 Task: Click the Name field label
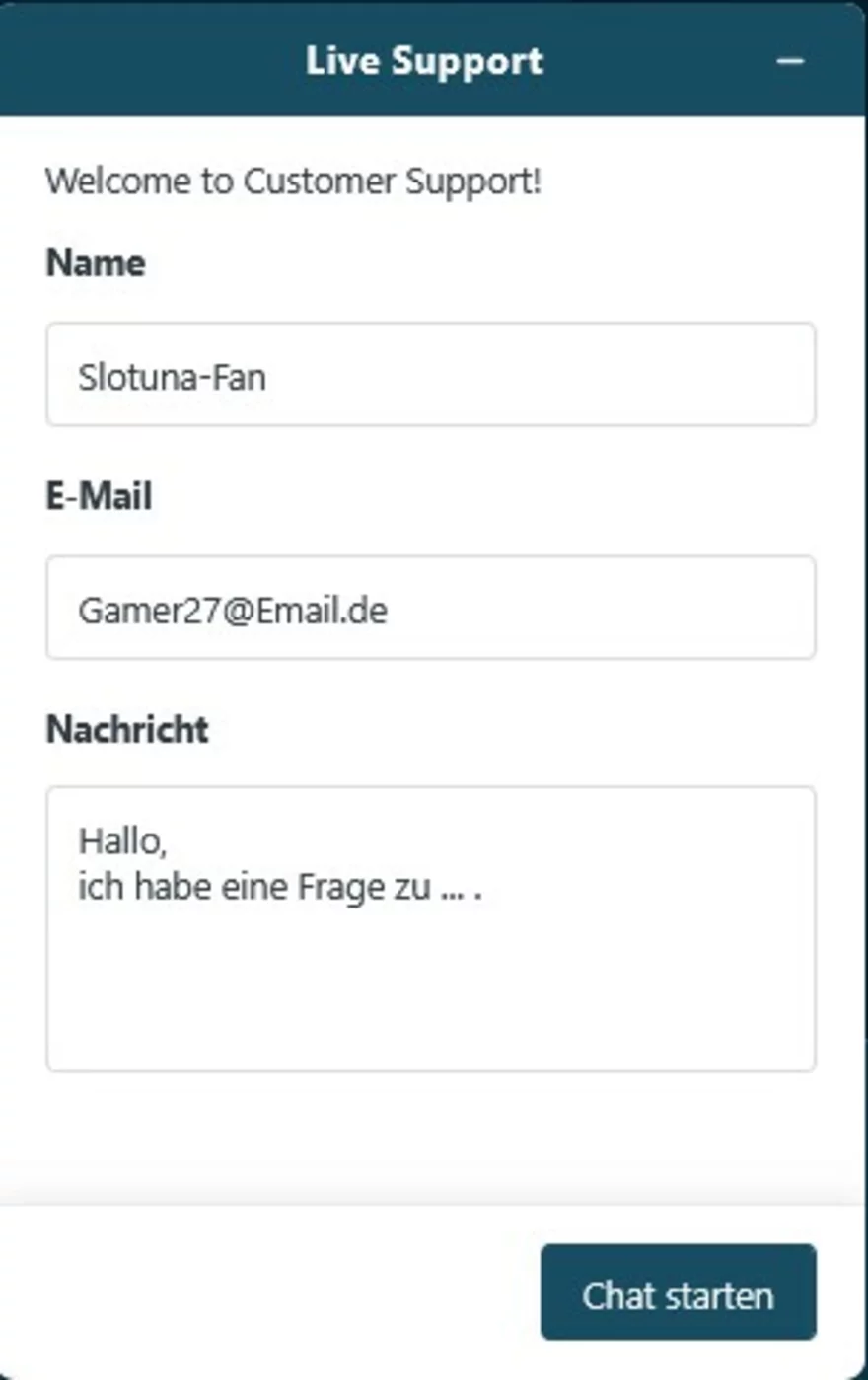[x=96, y=263]
